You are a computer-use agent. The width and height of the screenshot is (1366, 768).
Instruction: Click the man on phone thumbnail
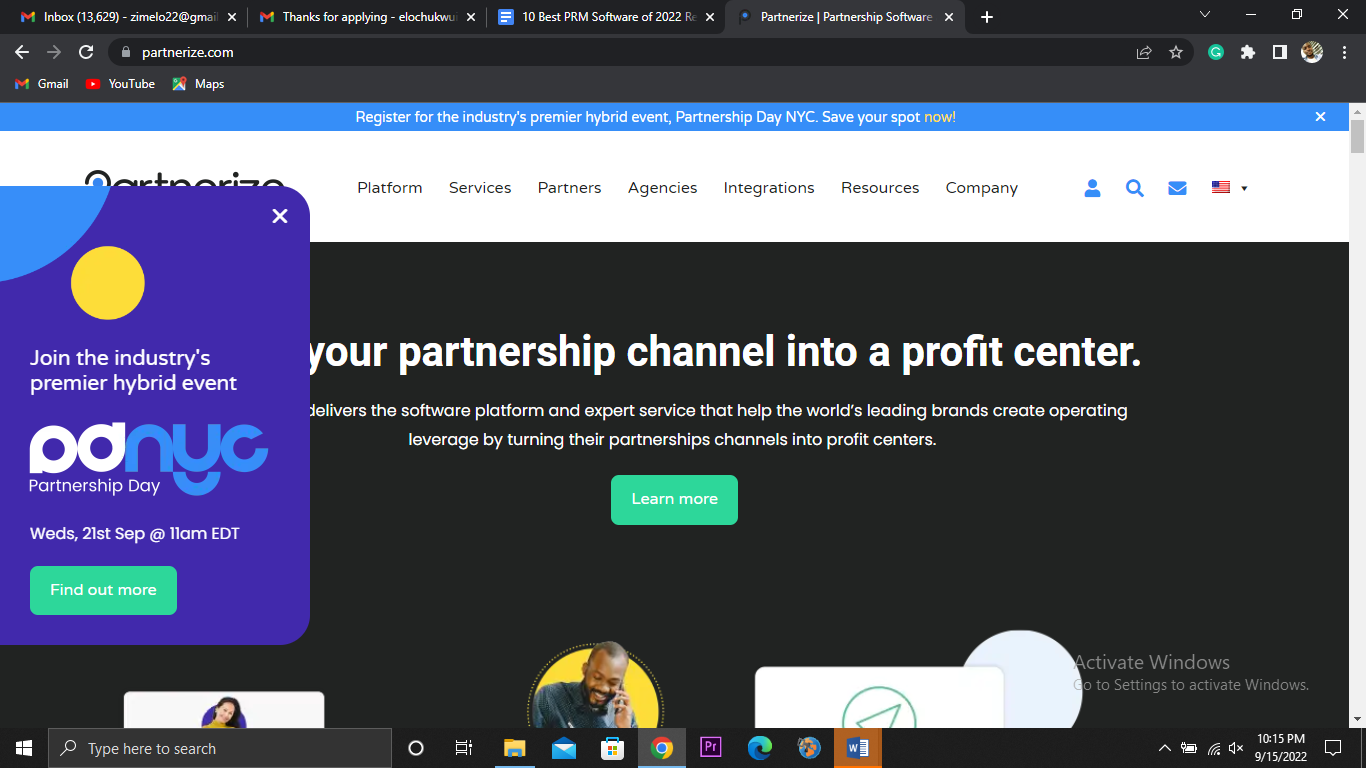(x=594, y=685)
